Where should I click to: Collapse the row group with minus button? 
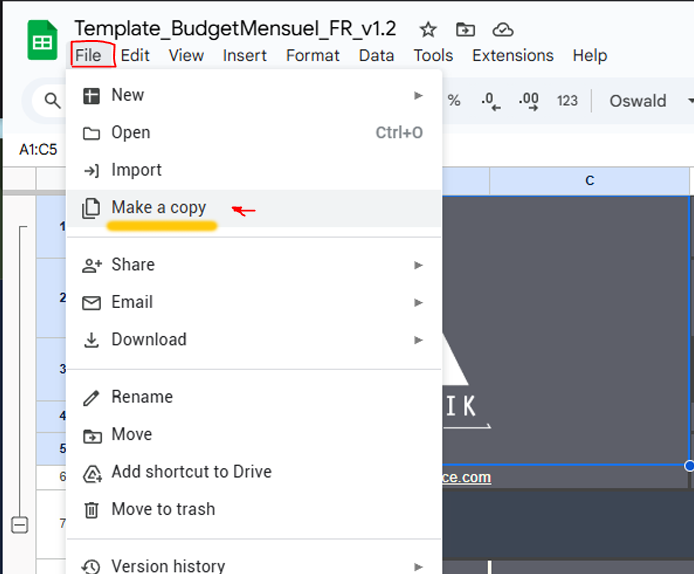click(19, 525)
